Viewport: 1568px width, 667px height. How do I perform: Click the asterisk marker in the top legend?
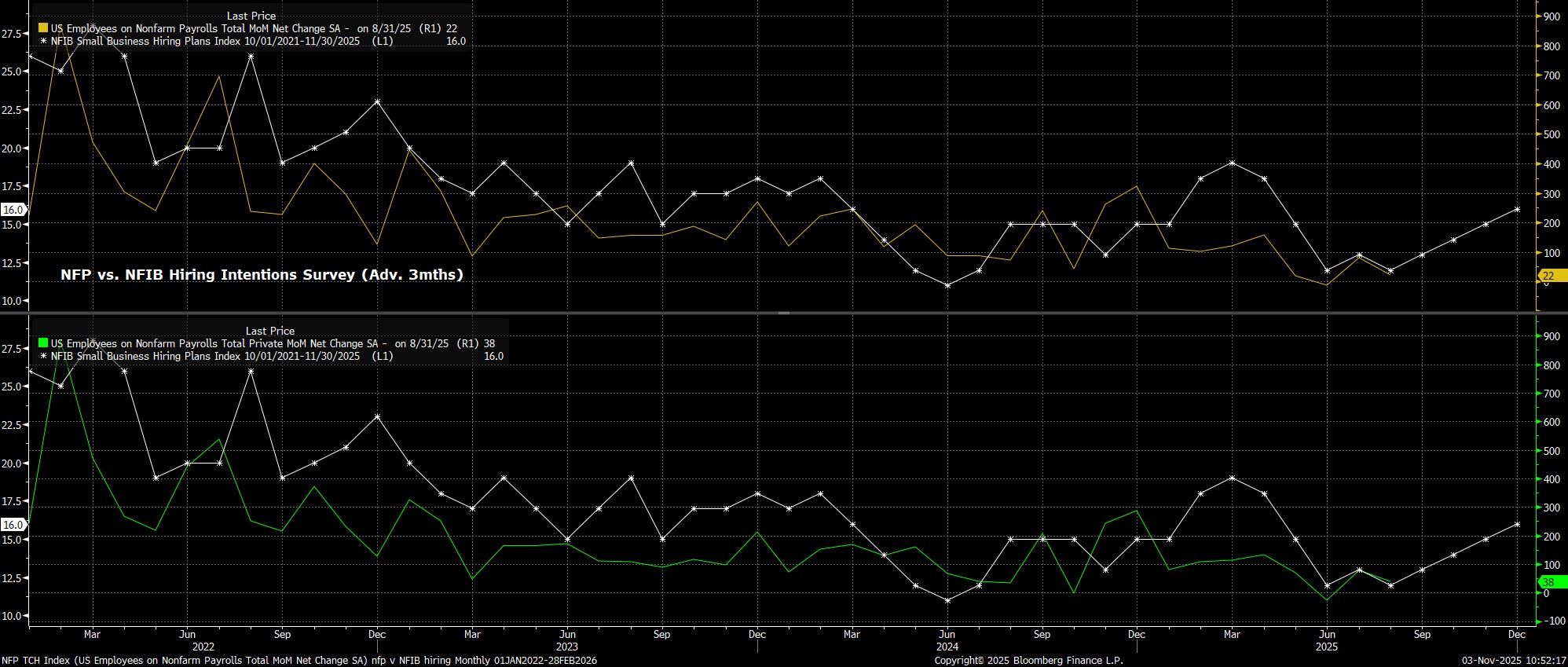coord(43,41)
